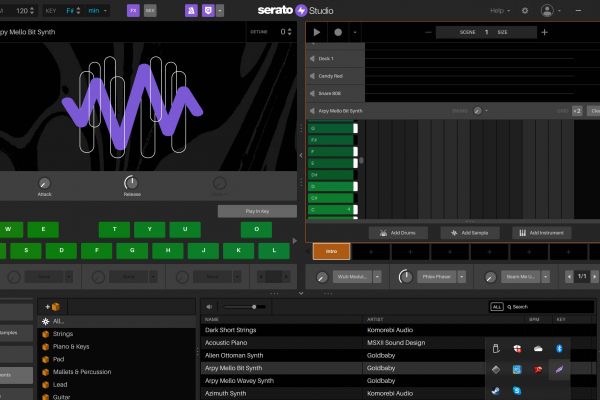The image size is (600, 400).
Task: Click Add Sample button
Action: pyautogui.click(x=470, y=233)
